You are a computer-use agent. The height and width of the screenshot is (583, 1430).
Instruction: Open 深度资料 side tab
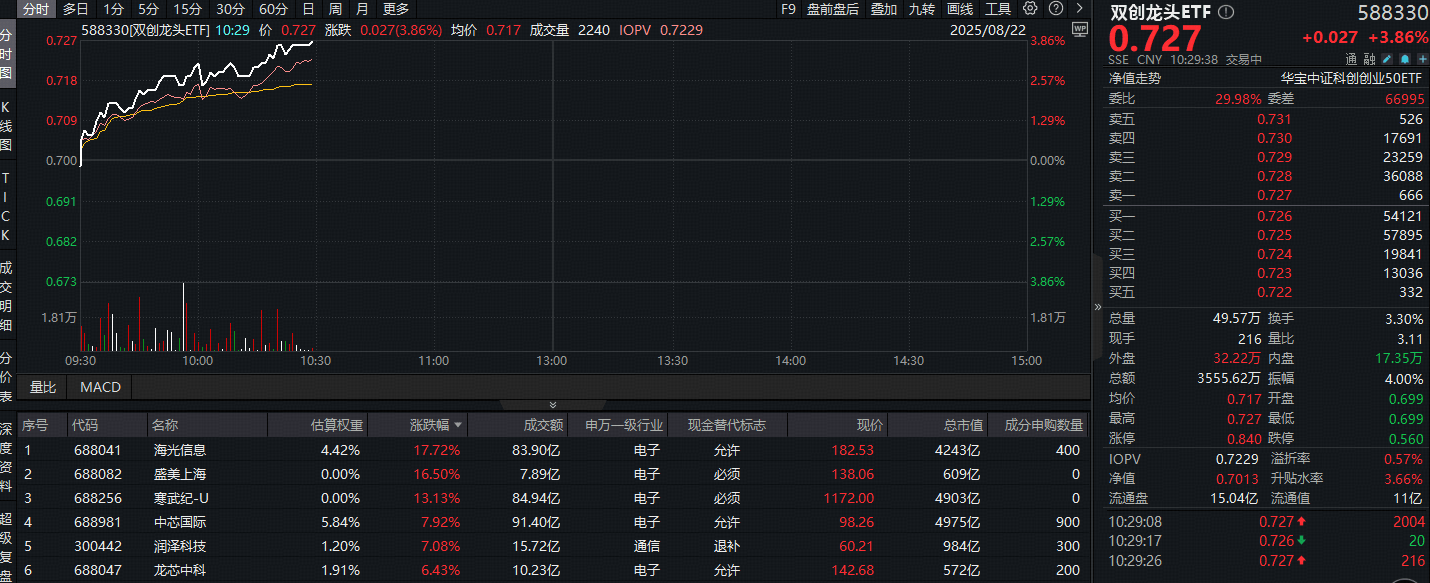(x=7, y=456)
